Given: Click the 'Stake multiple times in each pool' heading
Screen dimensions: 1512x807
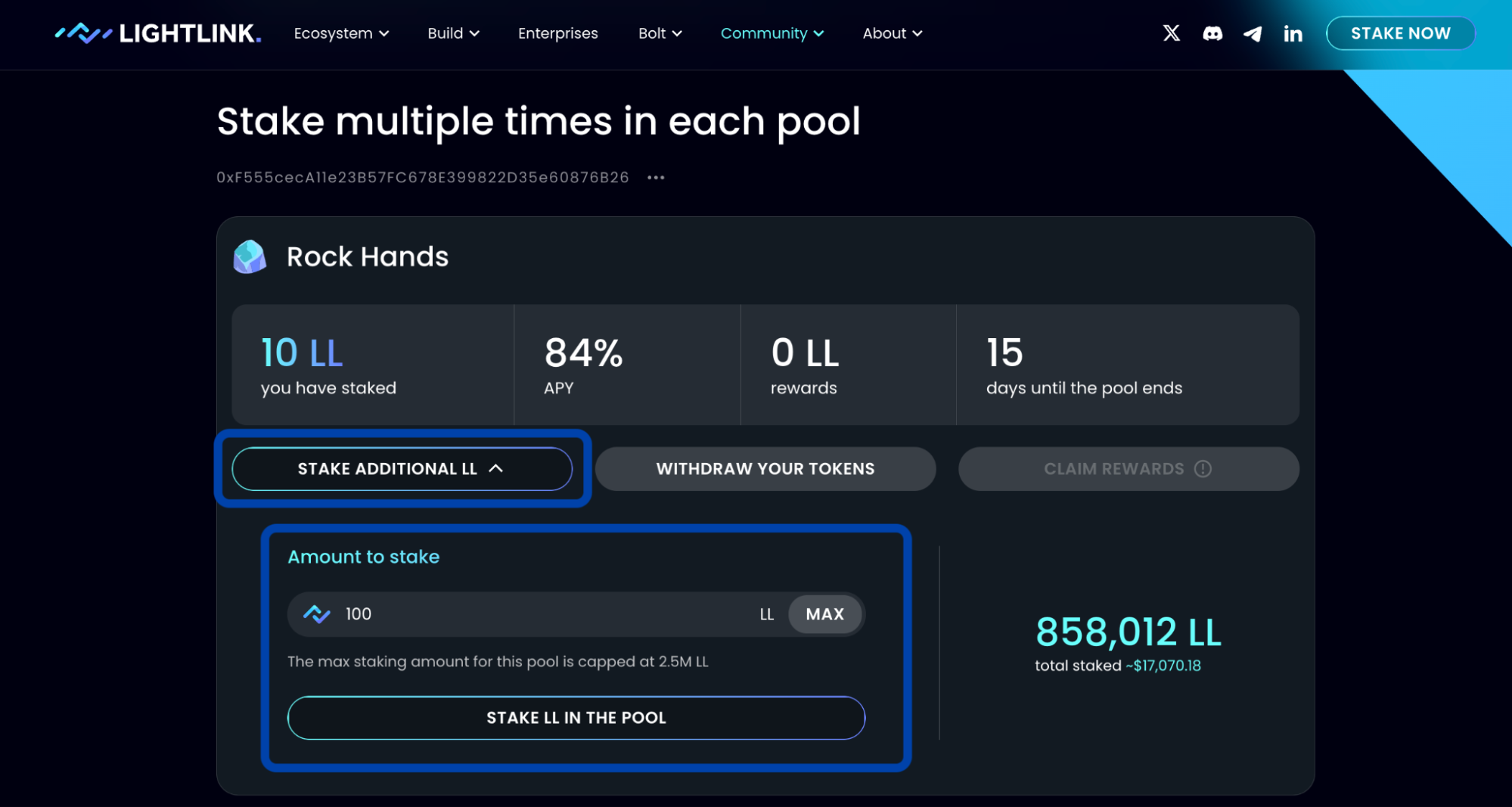Looking at the screenshot, I should click(539, 122).
